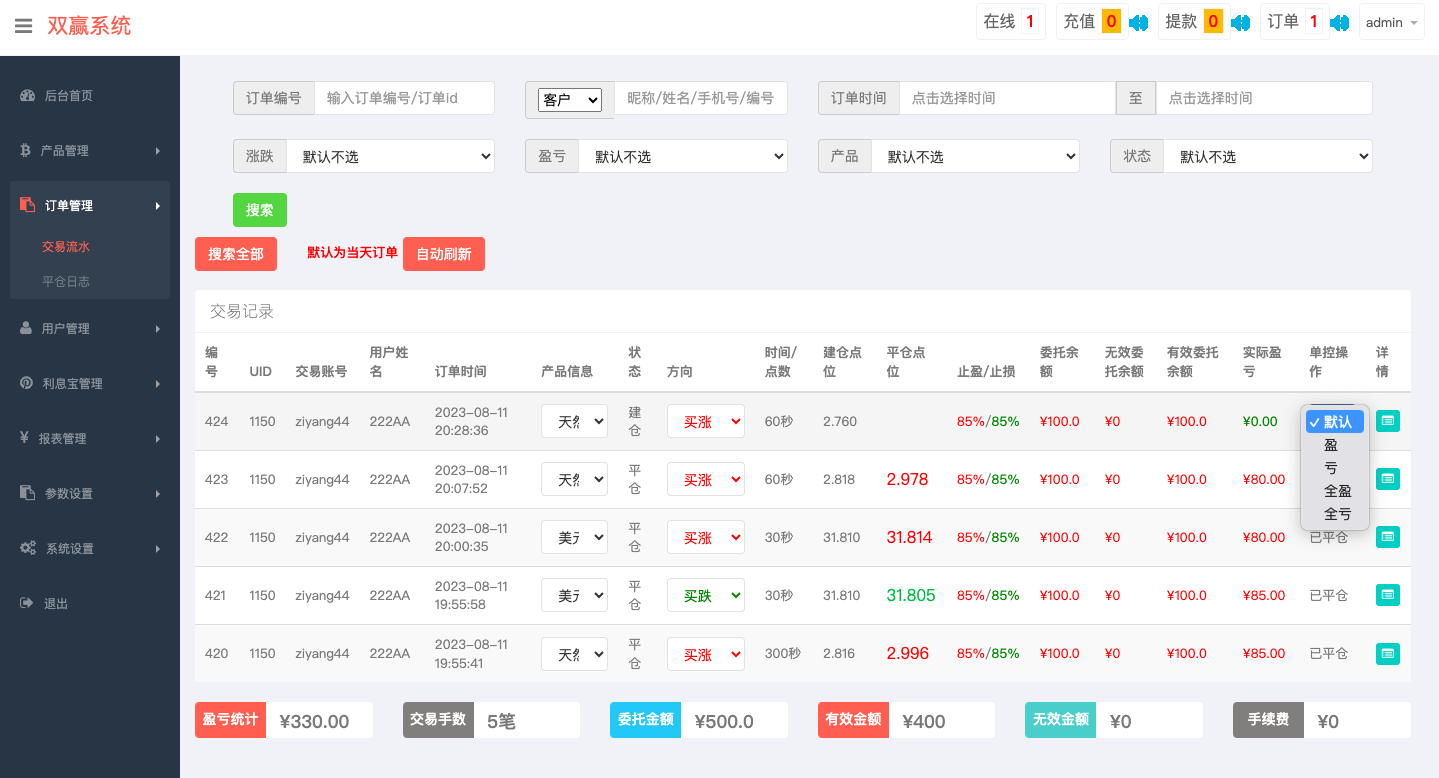Image resolution: width=1439 pixels, height=778 pixels.
Task: Select the 用户管理 sidebar item
Action: click(x=27, y=327)
